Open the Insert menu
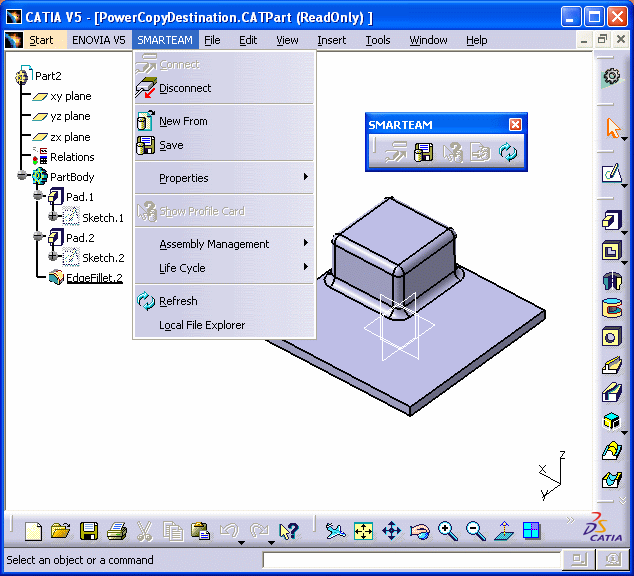This screenshot has height=576, width=634. point(331,40)
